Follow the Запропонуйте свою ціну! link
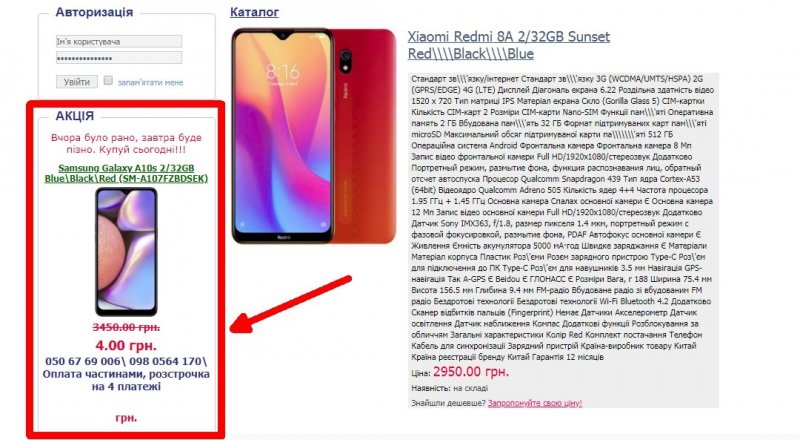 [x=535, y=403]
